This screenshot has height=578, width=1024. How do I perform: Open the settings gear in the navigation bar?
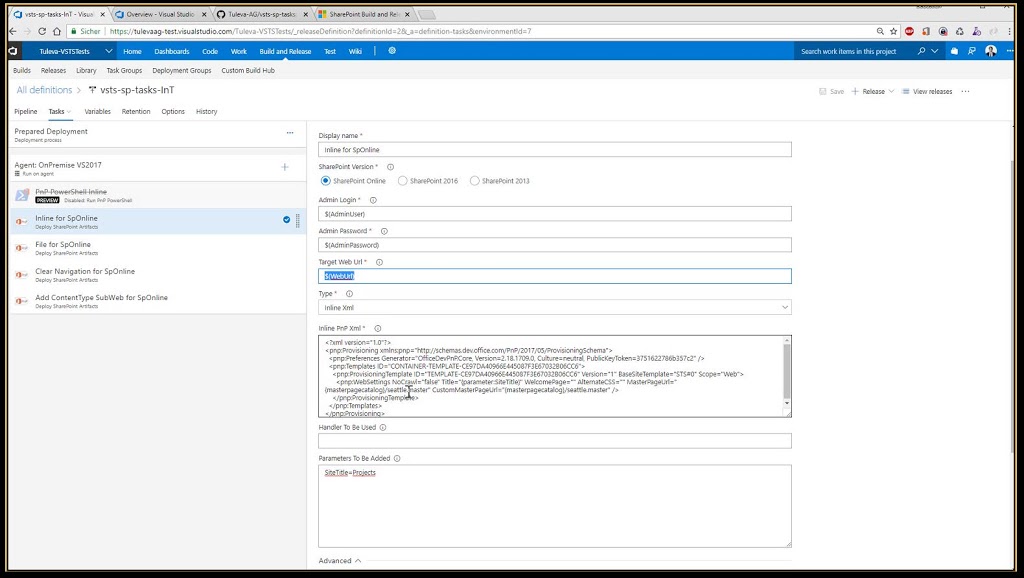click(x=392, y=50)
